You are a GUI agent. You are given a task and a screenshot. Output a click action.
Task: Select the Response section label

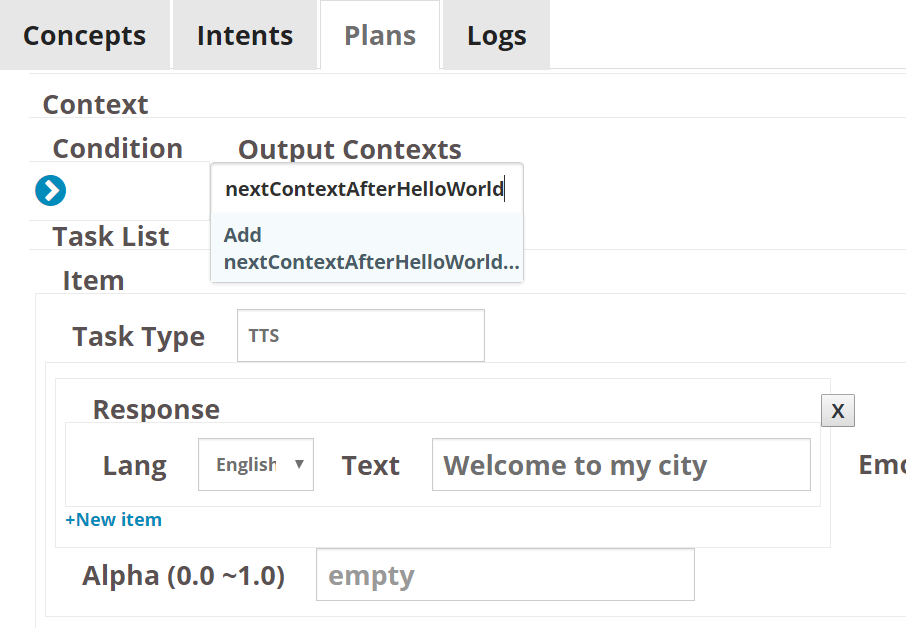(156, 410)
